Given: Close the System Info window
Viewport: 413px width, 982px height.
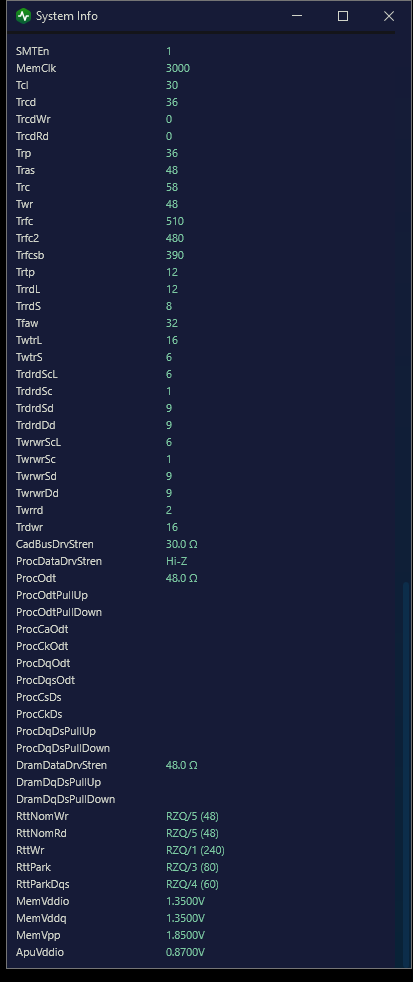Looking at the screenshot, I should point(389,16).
